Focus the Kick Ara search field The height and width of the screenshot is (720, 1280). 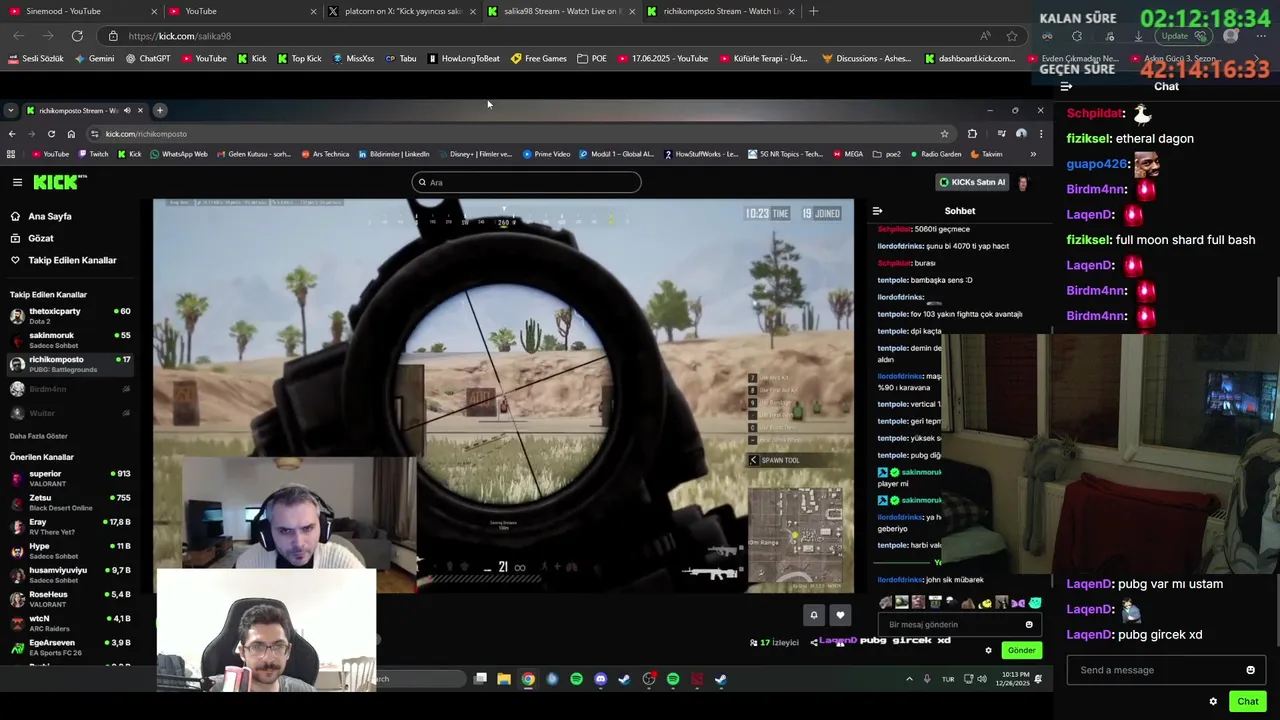pyautogui.click(x=526, y=182)
